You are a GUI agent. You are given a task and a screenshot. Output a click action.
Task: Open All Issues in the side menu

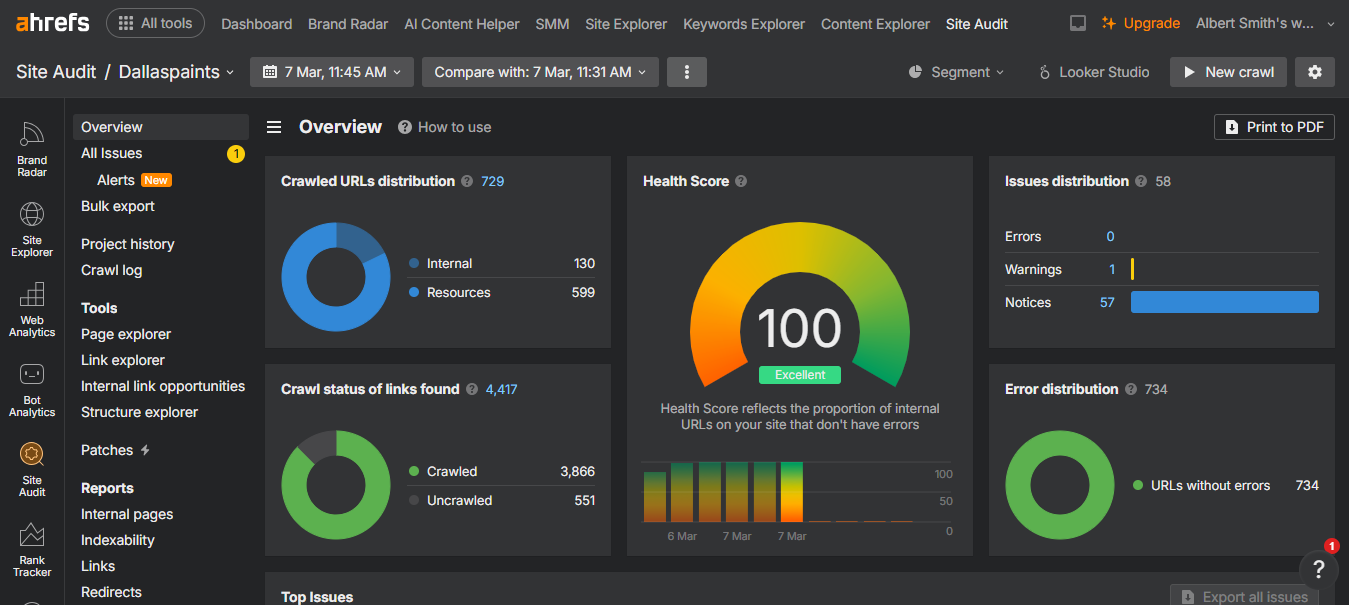(112, 153)
